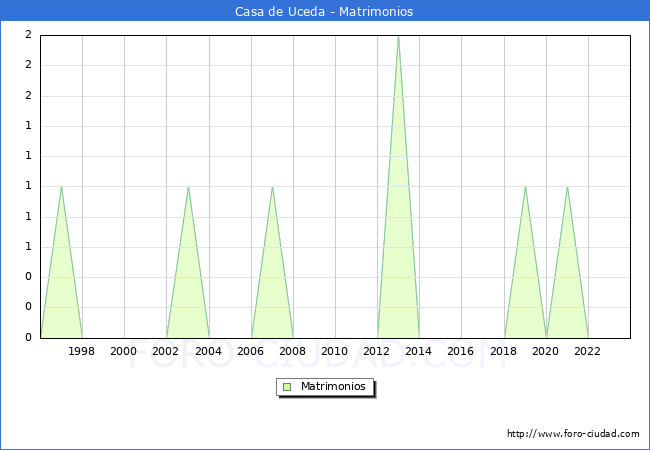Click the chart title Casa de Uceda - Matrimonios
The height and width of the screenshot is (450, 650).
click(x=324, y=12)
